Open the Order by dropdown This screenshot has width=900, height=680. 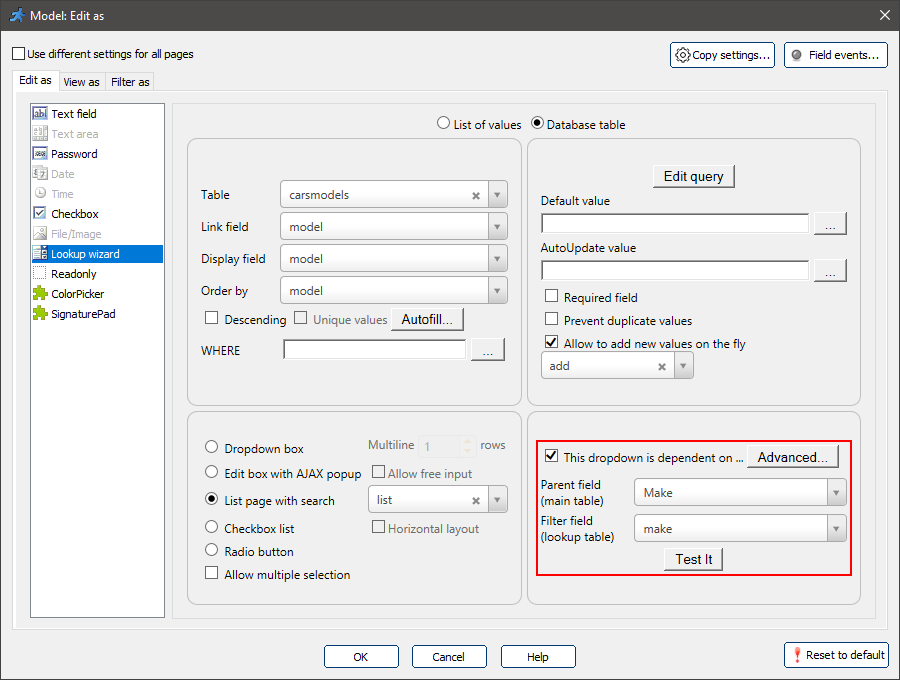tap(497, 290)
